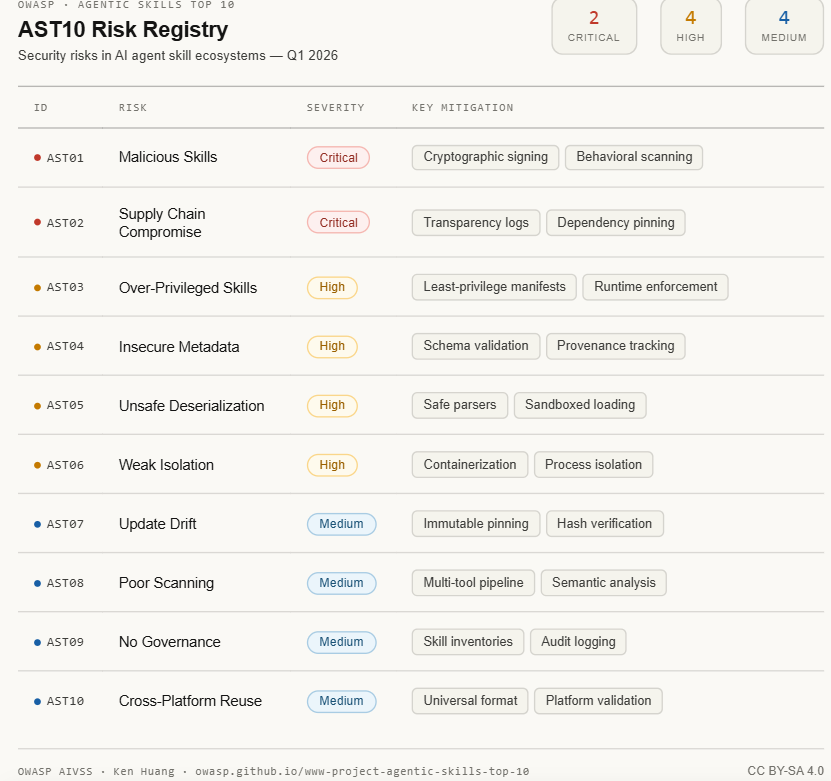Viewport: 831px width, 781px height.
Task: Click the Dependency pinning mitigation tag
Action: pyautogui.click(x=615, y=223)
